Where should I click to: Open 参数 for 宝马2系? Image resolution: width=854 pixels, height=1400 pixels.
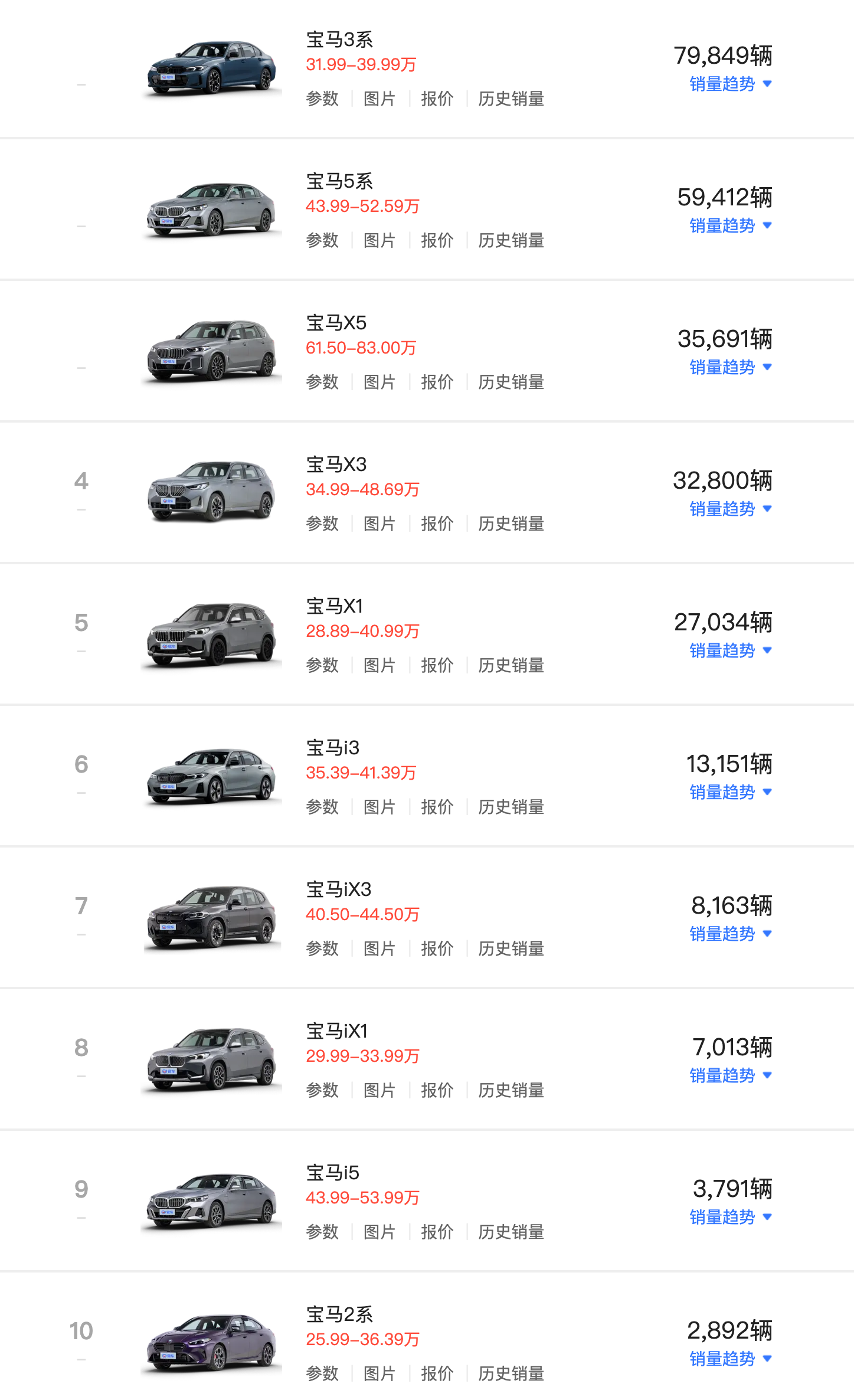[322, 1373]
